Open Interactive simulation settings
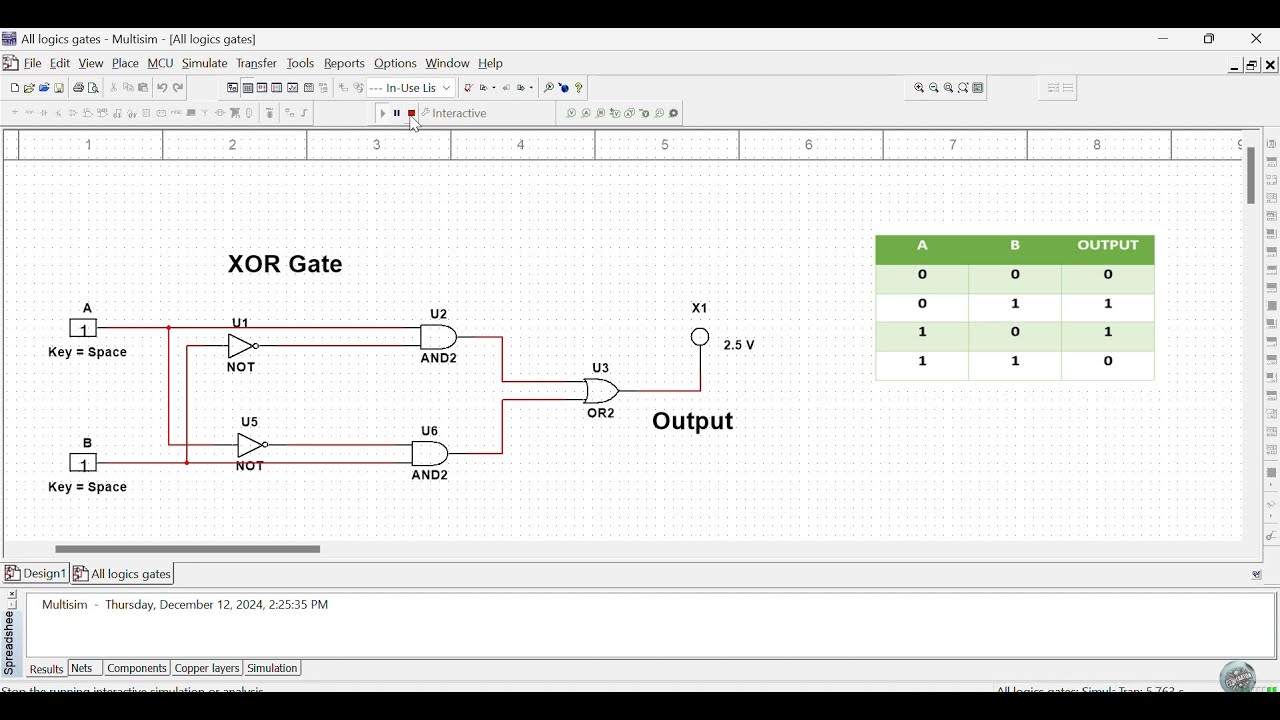 455,113
